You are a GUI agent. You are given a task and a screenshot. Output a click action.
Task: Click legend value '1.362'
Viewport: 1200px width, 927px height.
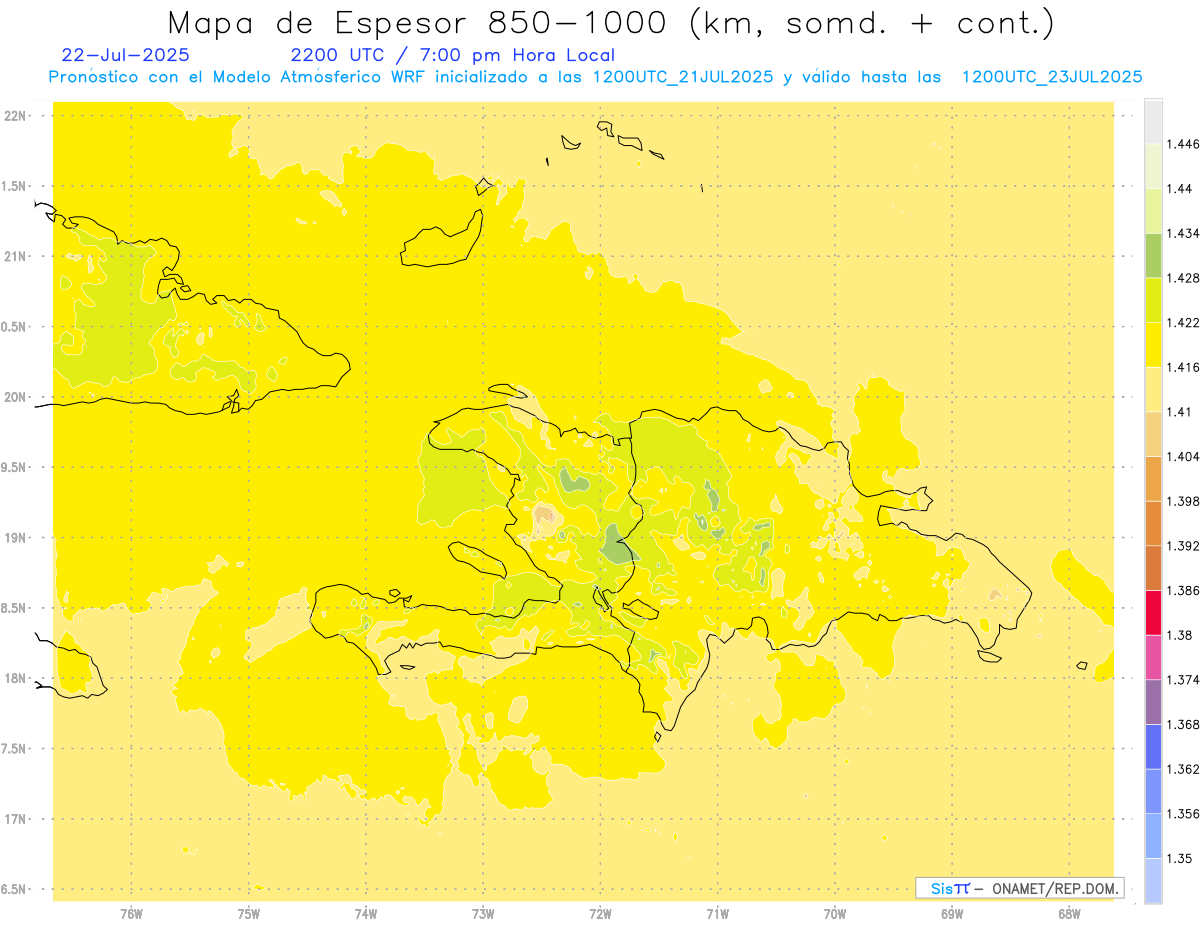[x=1183, y=769]
